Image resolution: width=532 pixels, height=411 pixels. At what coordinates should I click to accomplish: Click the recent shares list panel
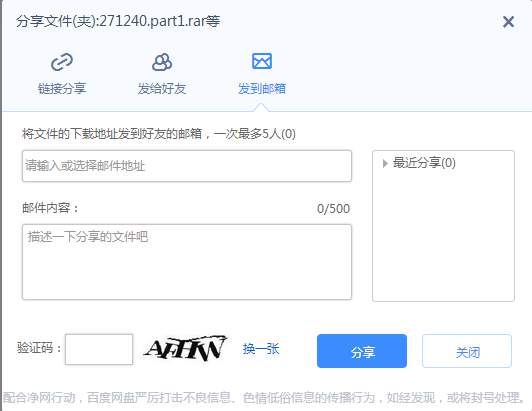point(443,226)
